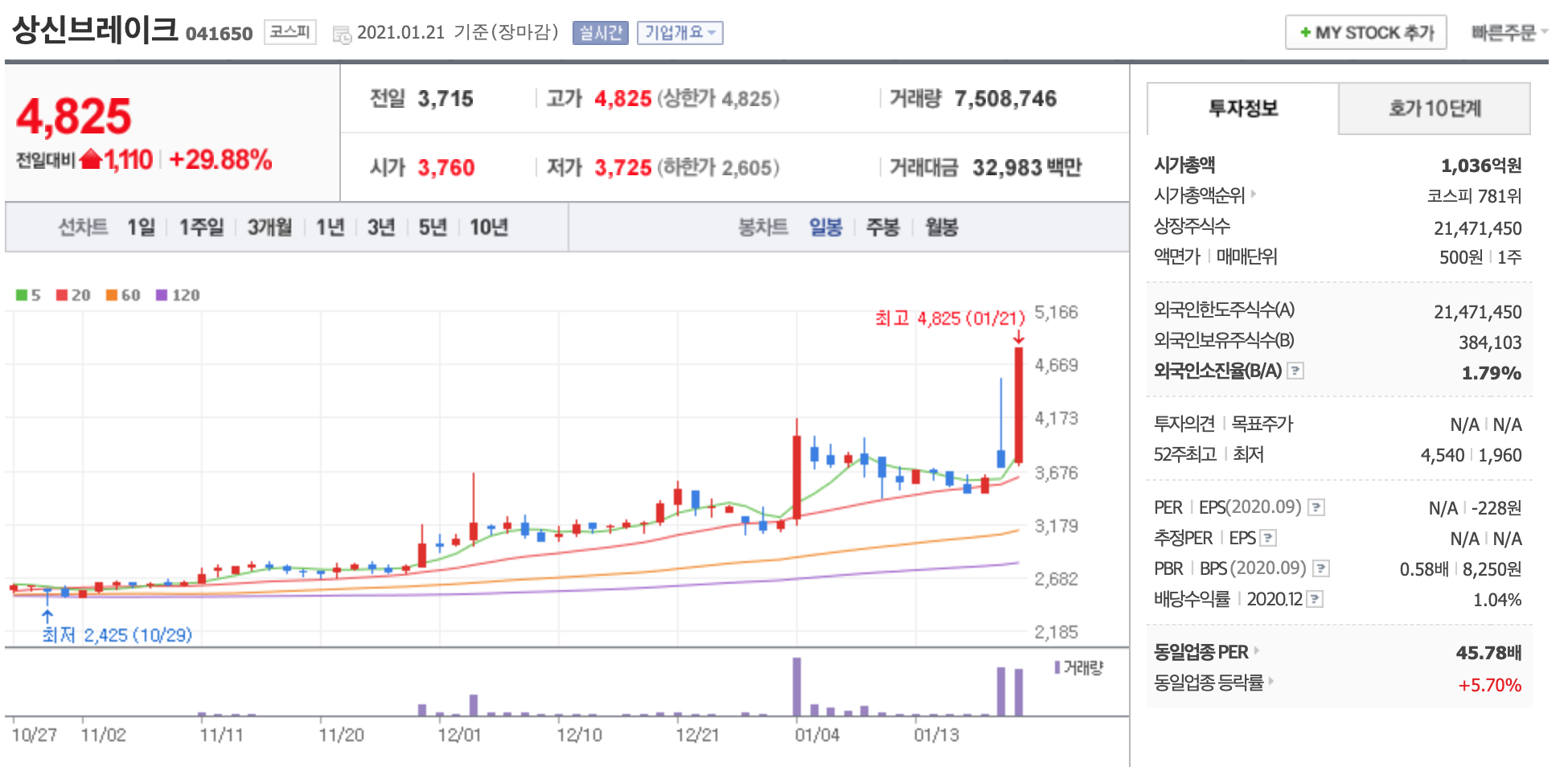Screen dimensions: 1568x767
Task: Click the purple 거래량 volume legend marker
Action: point(1057,667)
